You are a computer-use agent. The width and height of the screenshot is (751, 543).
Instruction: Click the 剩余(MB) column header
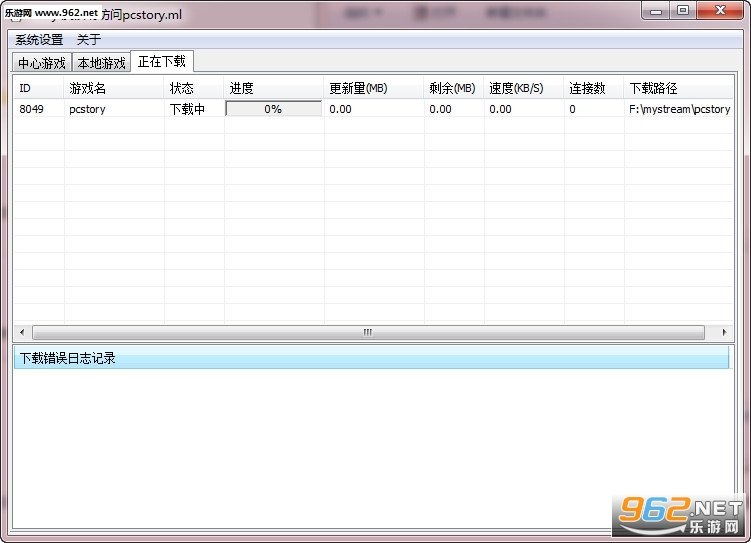(x=454, y=88)
